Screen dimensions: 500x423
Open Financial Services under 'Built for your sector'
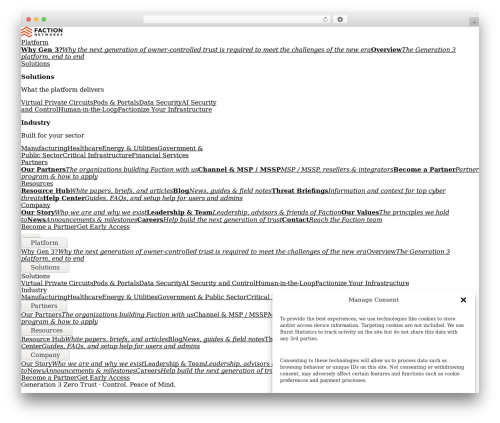[x=160, y=155]
